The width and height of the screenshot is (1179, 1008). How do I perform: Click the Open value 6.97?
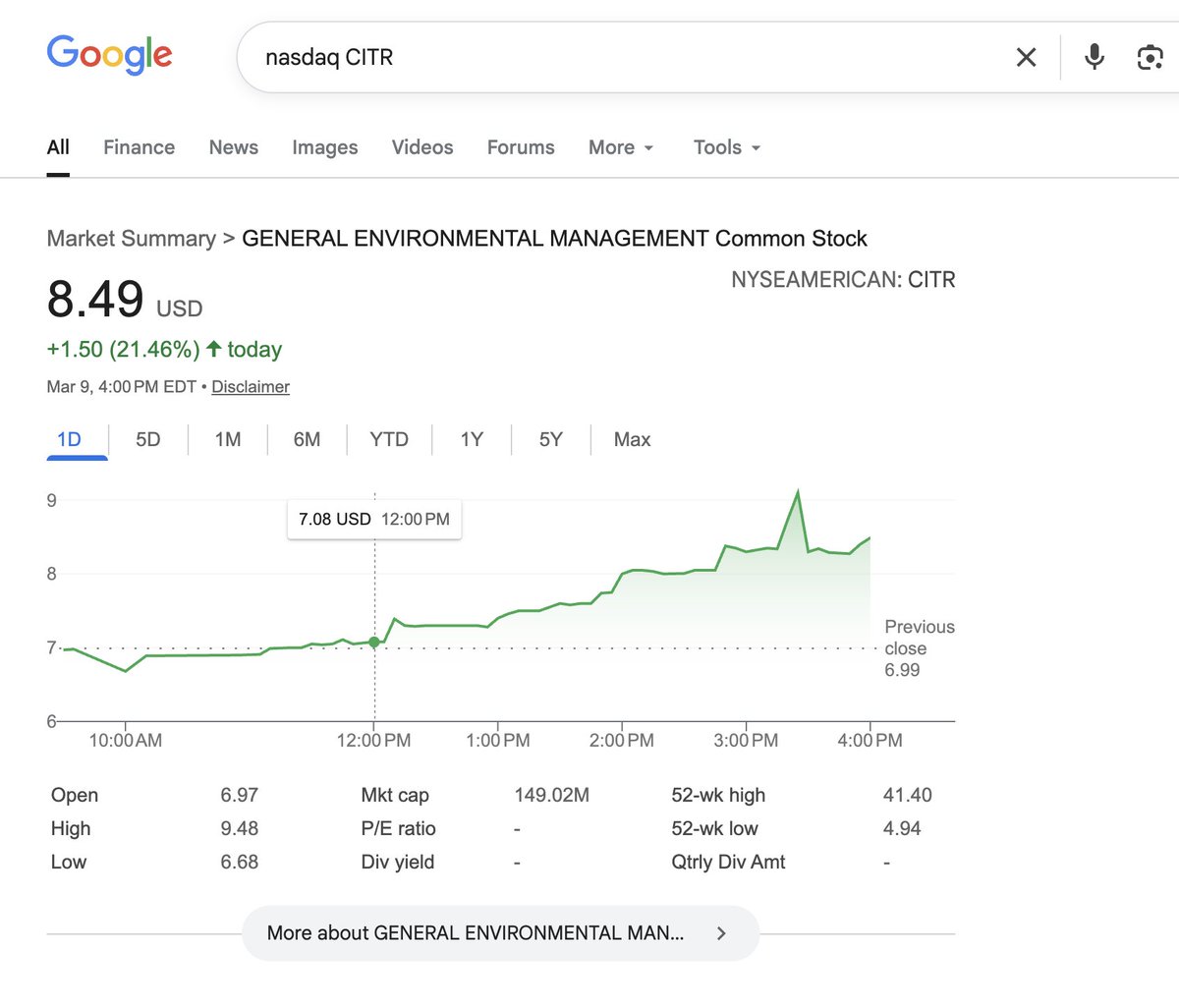tap(239, 795)
